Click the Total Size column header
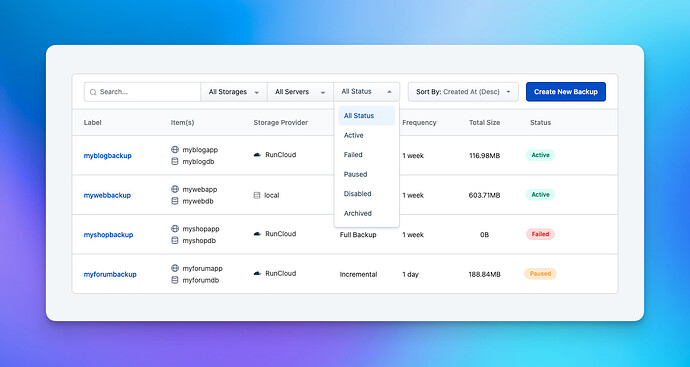This screenshot has height=367, width=690. (x=484, y=122)
